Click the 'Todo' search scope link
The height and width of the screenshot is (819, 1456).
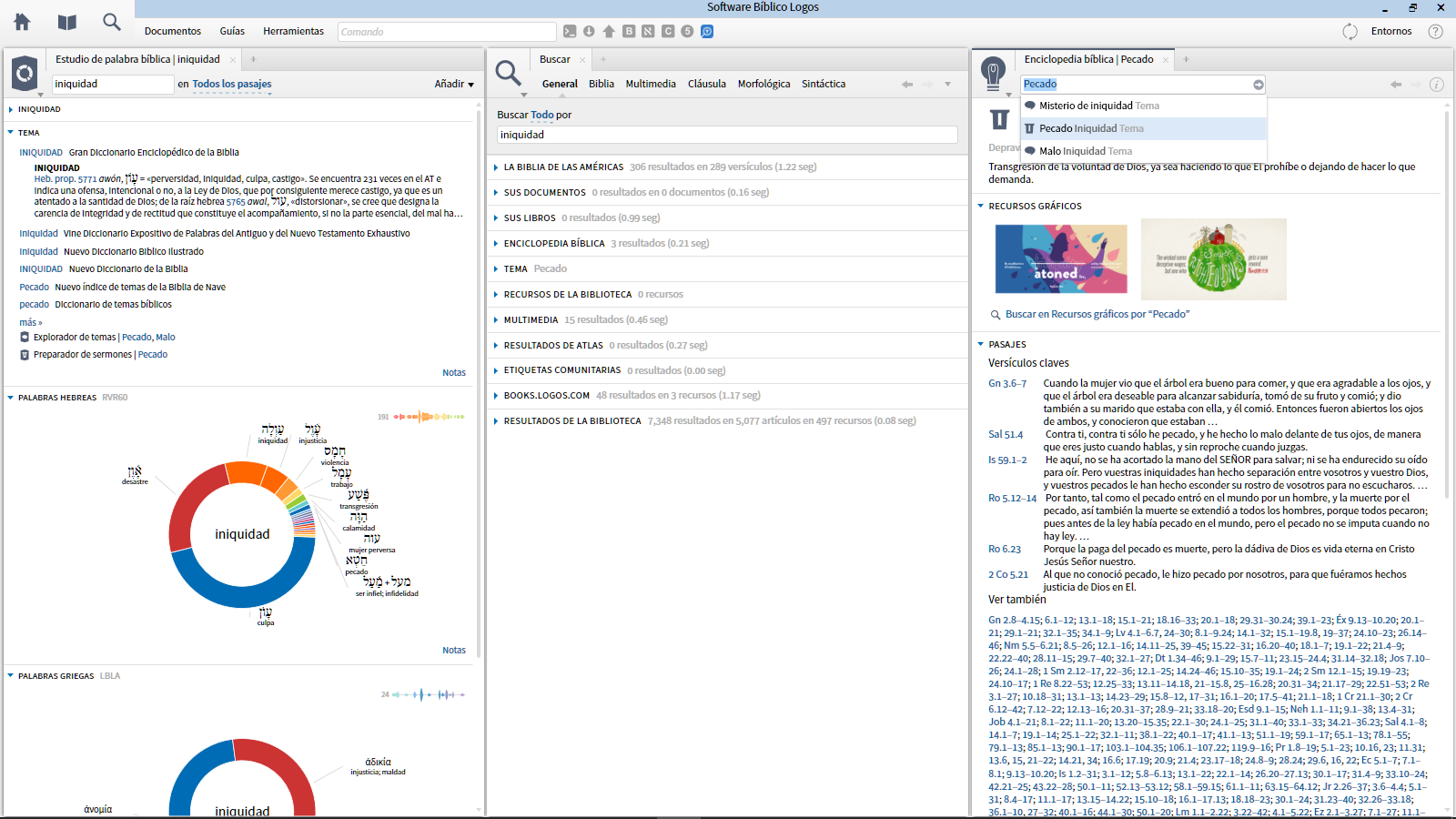tap(542, 115)
